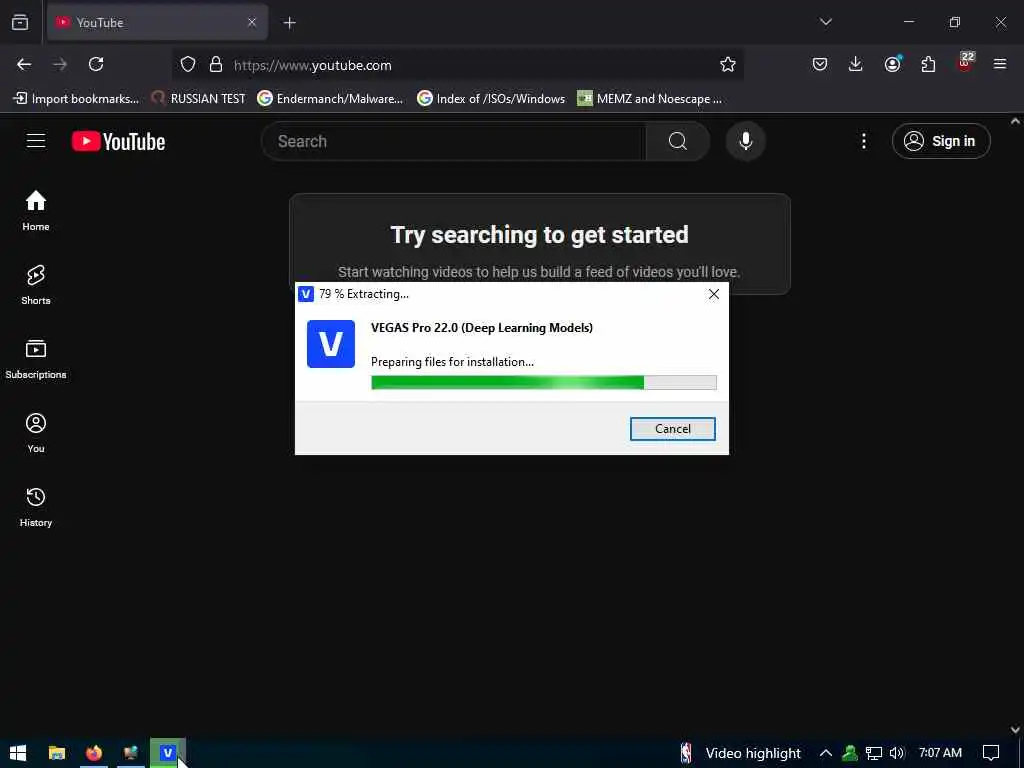Cancel the VEGAS Pro extraction

673,429
